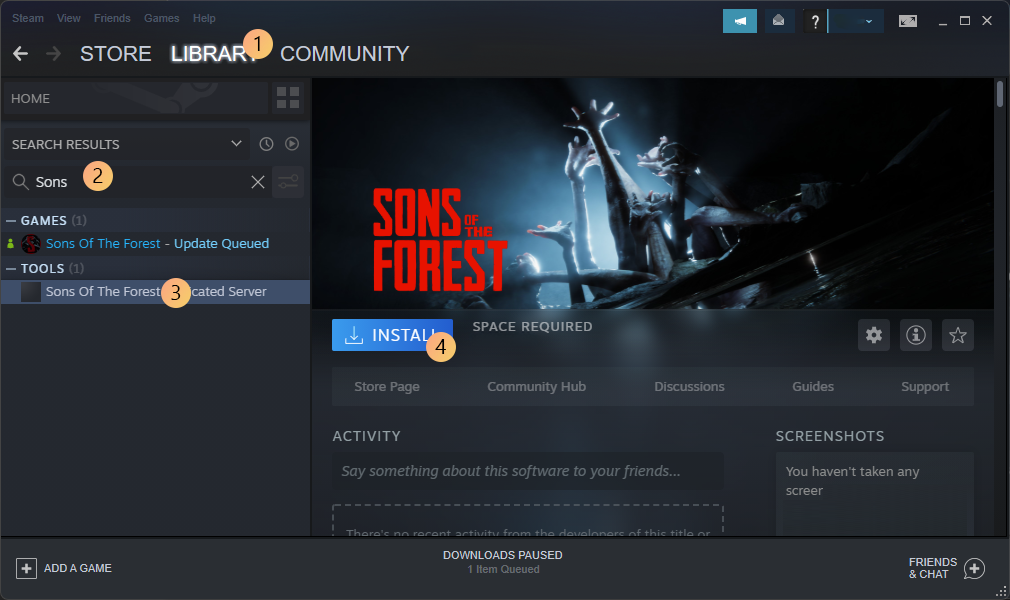1010x600 pixels.
Task: Open the Games menu
Action: point(162,18)
